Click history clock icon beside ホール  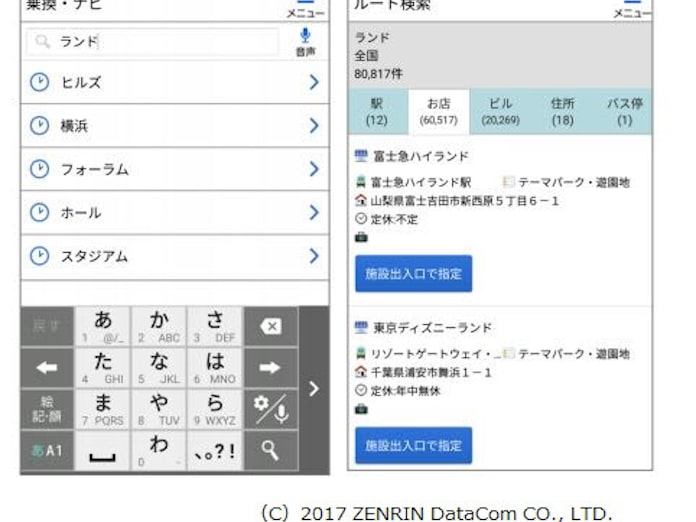point(40,212)
